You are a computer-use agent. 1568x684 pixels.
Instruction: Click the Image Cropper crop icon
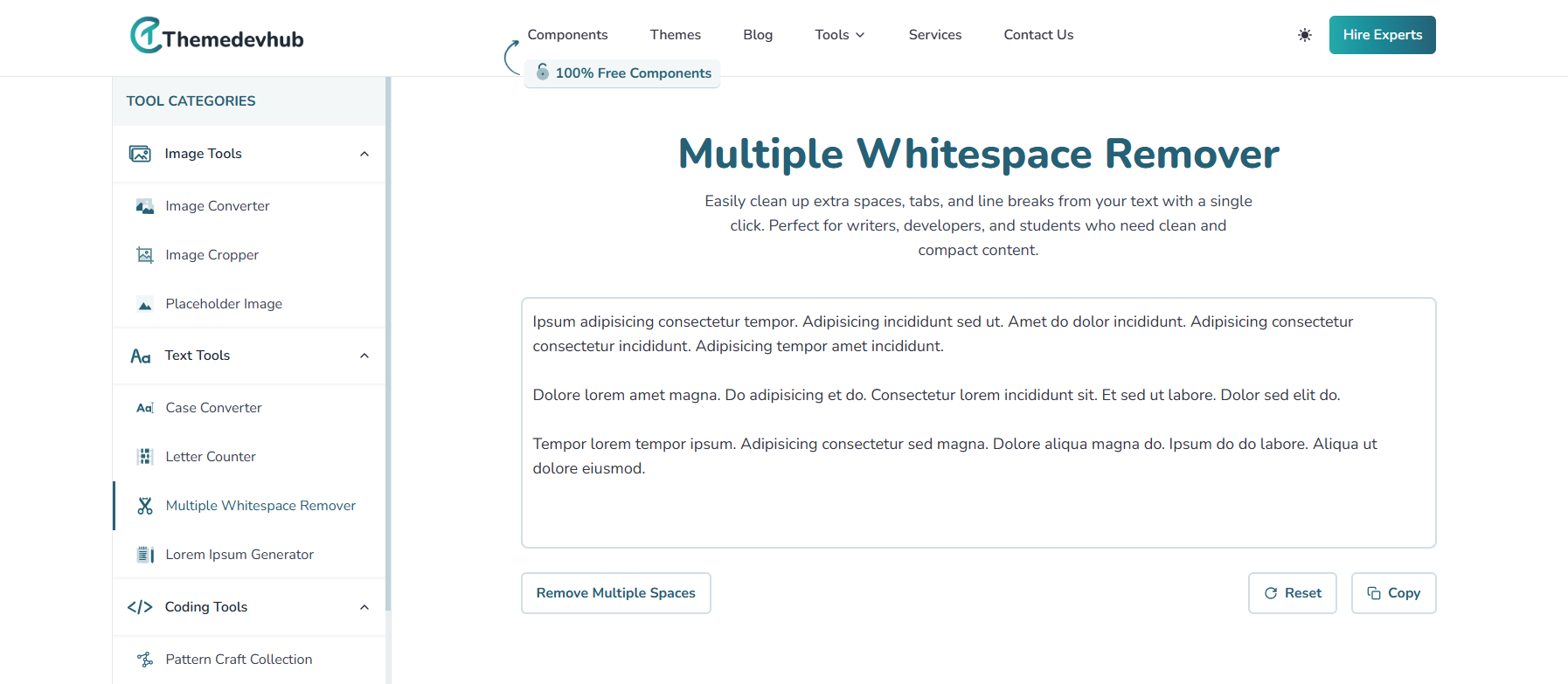coord(145,255)
